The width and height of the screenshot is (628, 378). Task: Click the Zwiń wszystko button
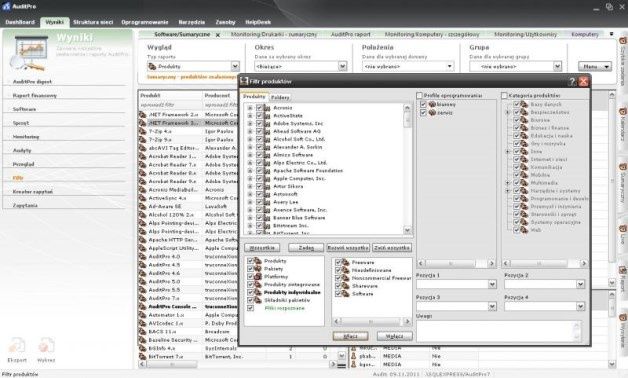tap(392, 248)
